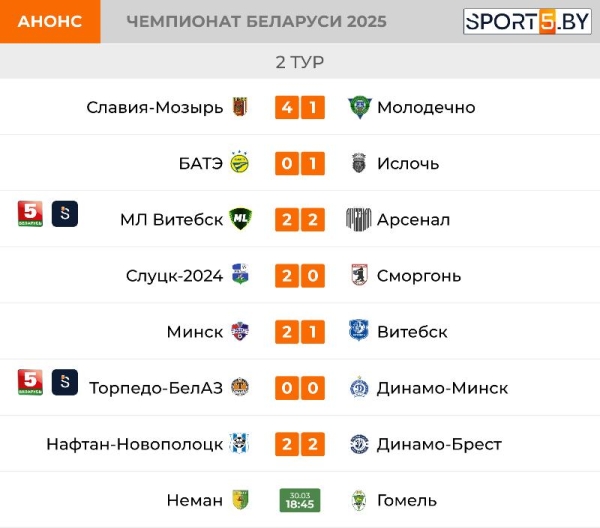This screenshot has height=528, width=600.
Task: Click the Динамо-Минск team name
Action: (442, 388)
